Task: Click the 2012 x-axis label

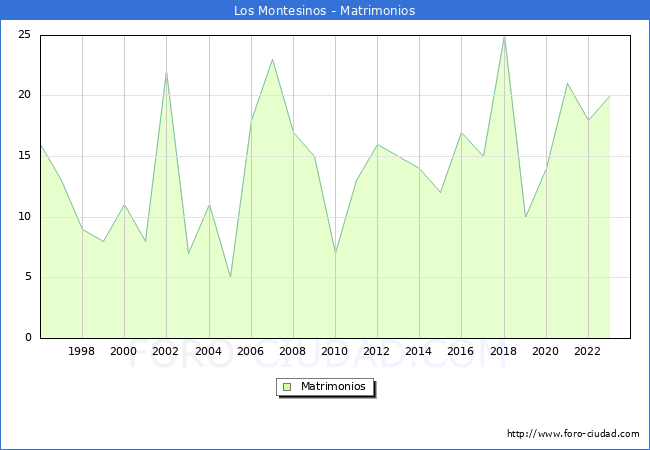Action: (x=376, y=351)
